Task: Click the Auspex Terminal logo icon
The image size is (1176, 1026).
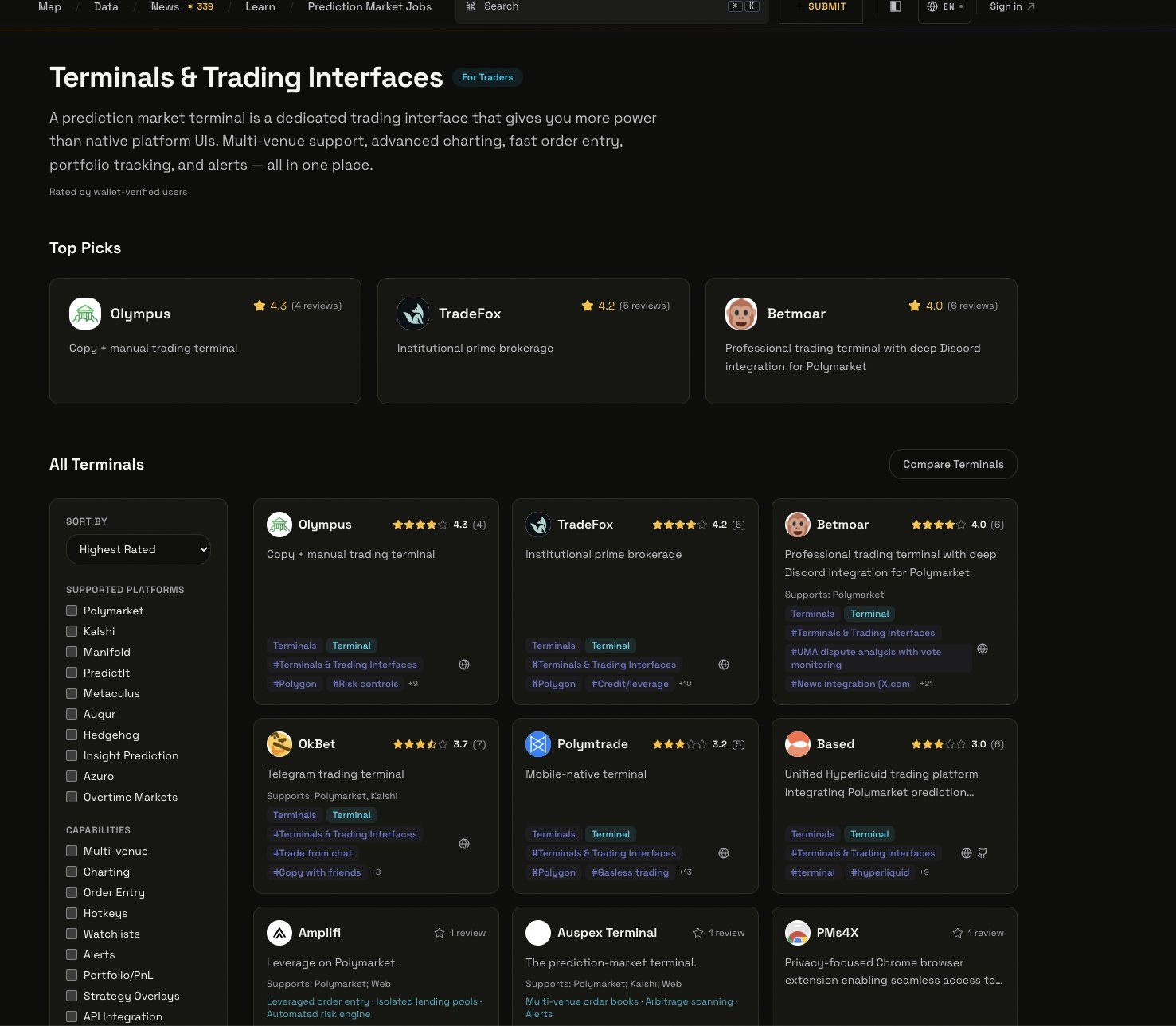Action: tap(538, 933)
